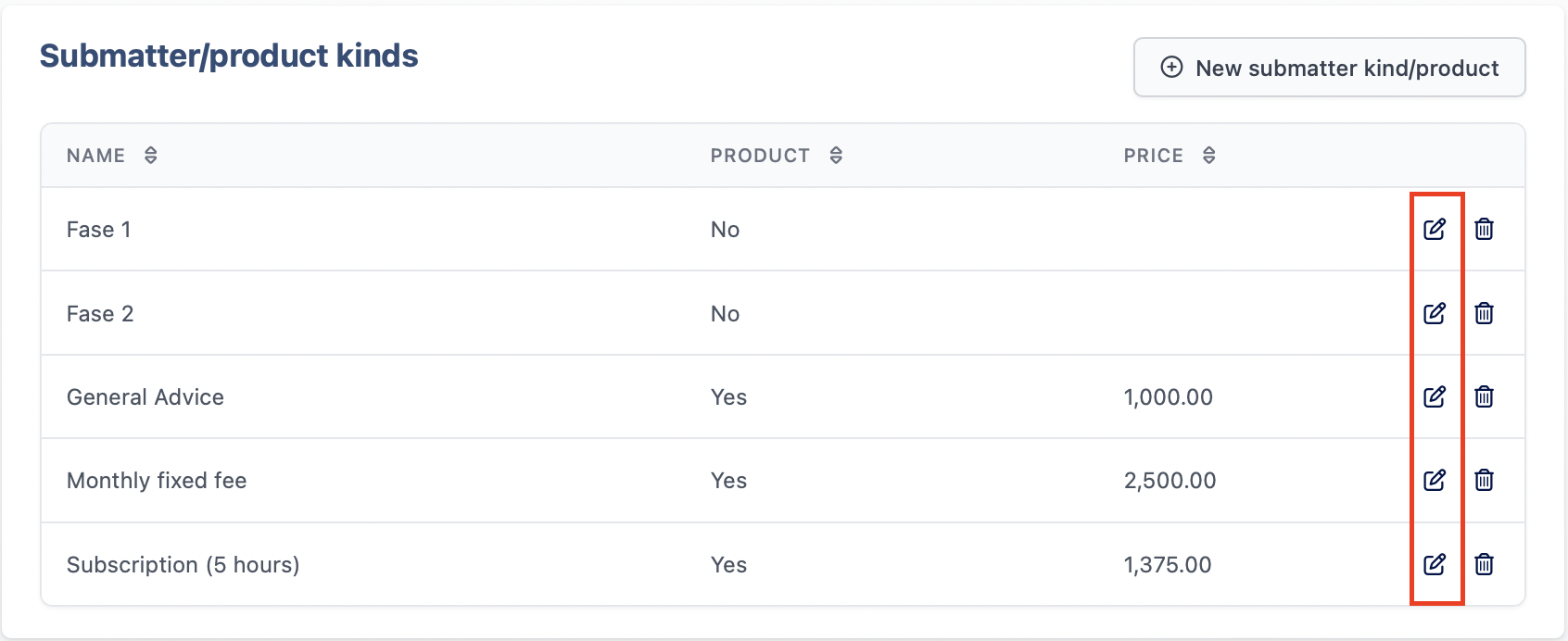Edit Subscription (5 hours) entry
The image size is (1568, 641).
click(1435, 564)
